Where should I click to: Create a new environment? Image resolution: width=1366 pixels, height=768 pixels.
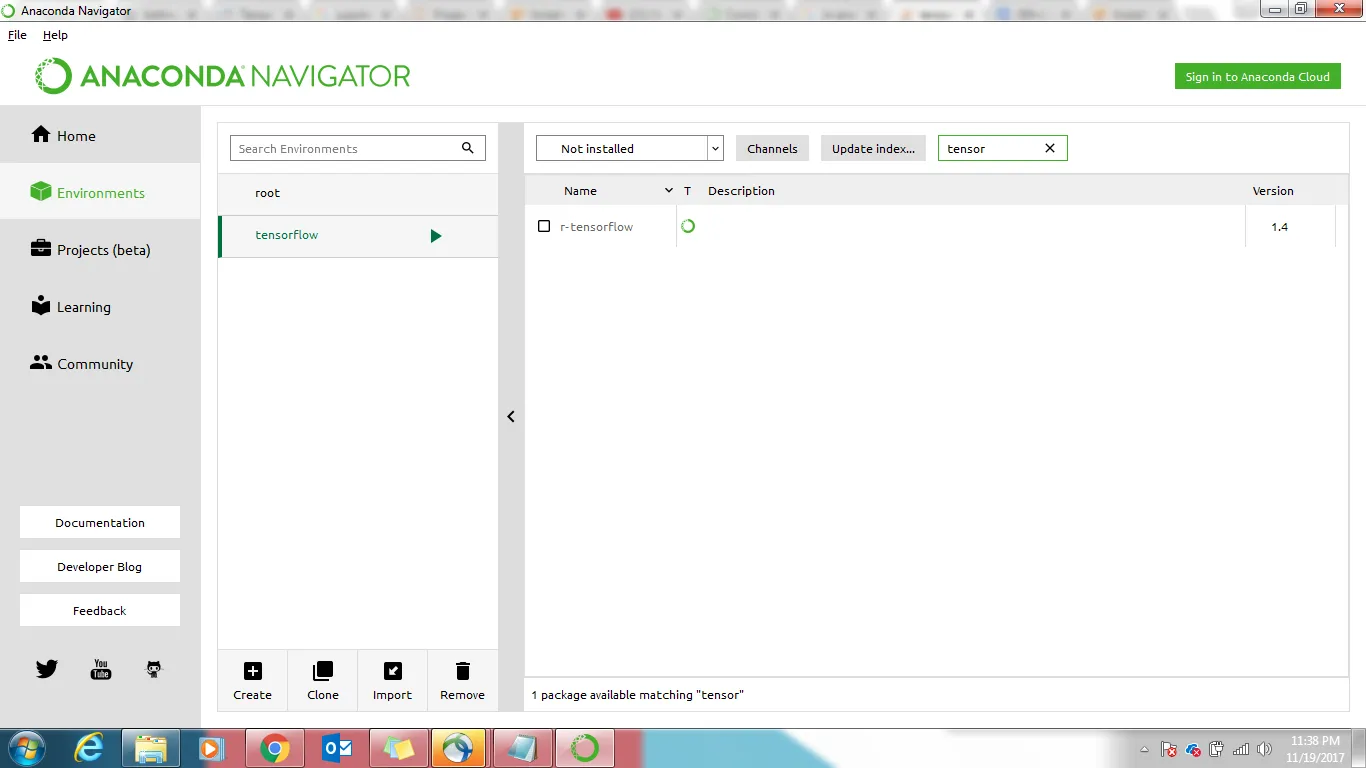tap(253, 681)
